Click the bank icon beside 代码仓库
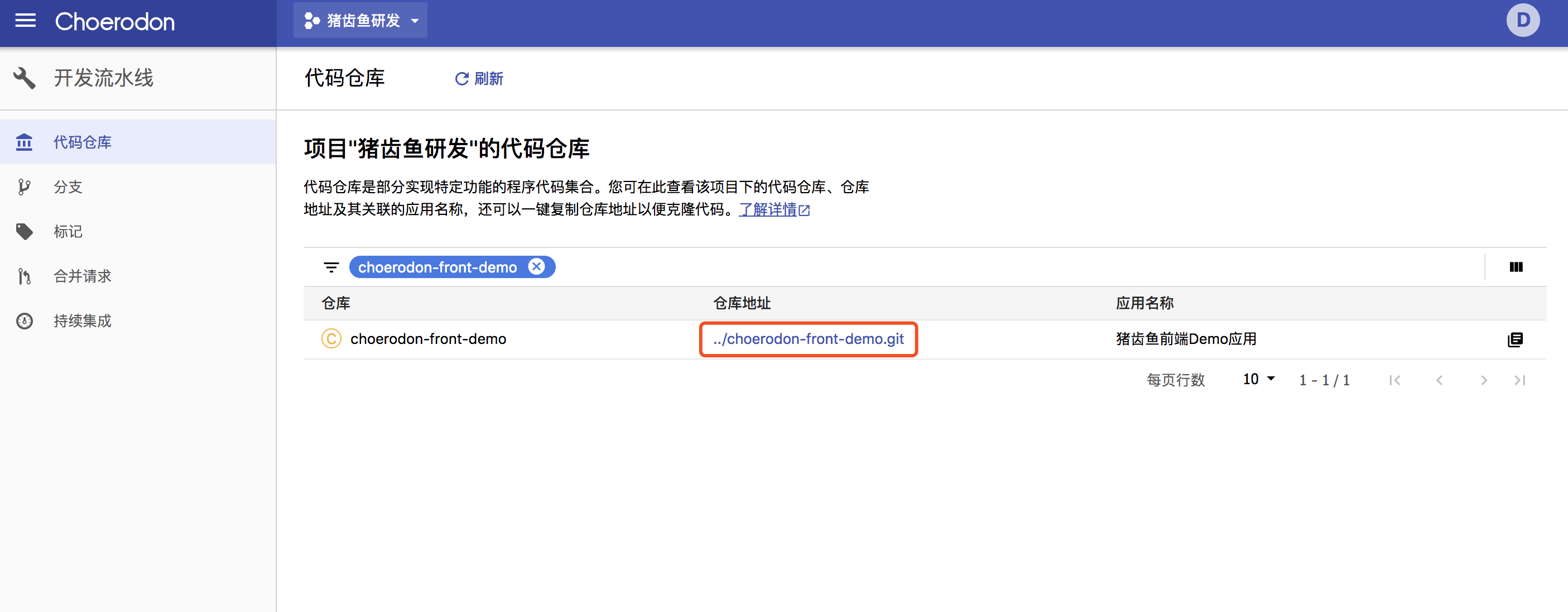The image size is (1568, 612). [x=25, y=142]
